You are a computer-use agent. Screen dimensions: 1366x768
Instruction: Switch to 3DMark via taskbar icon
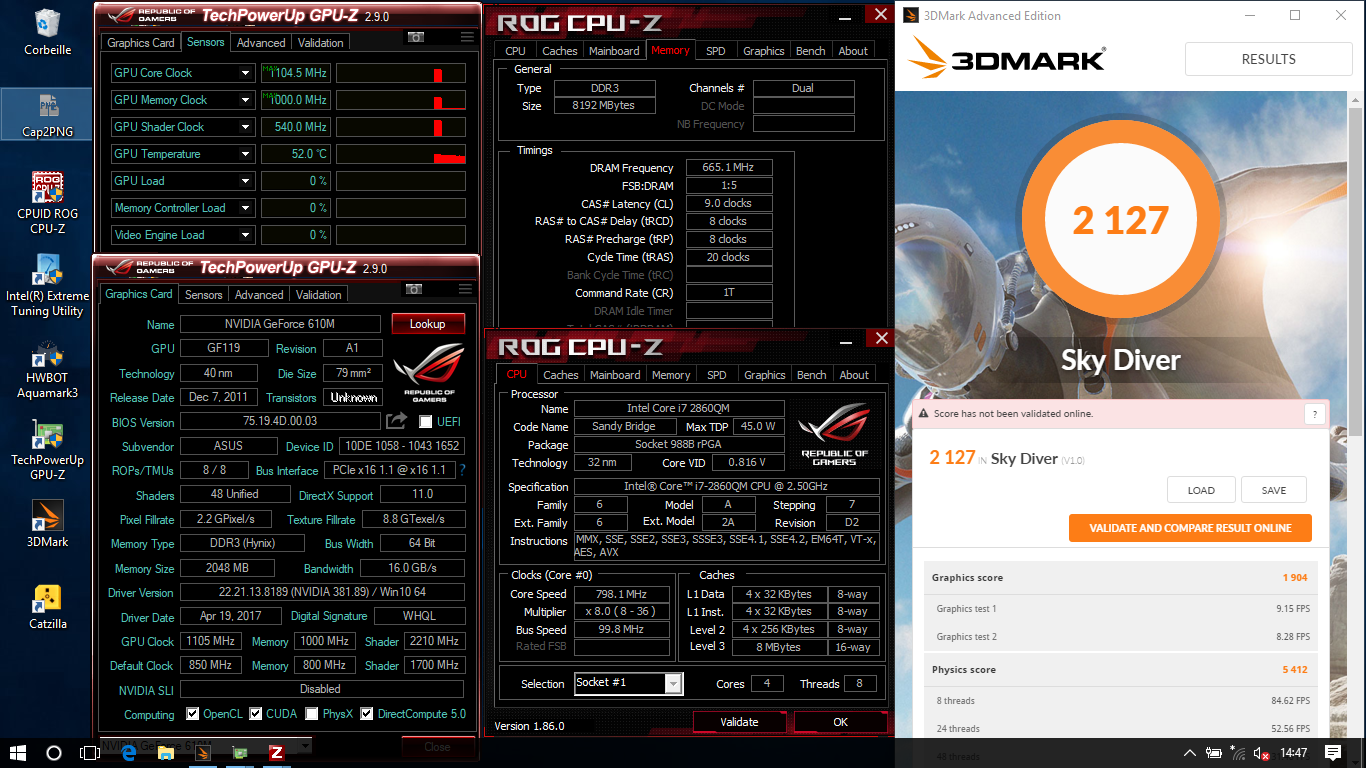203,752
